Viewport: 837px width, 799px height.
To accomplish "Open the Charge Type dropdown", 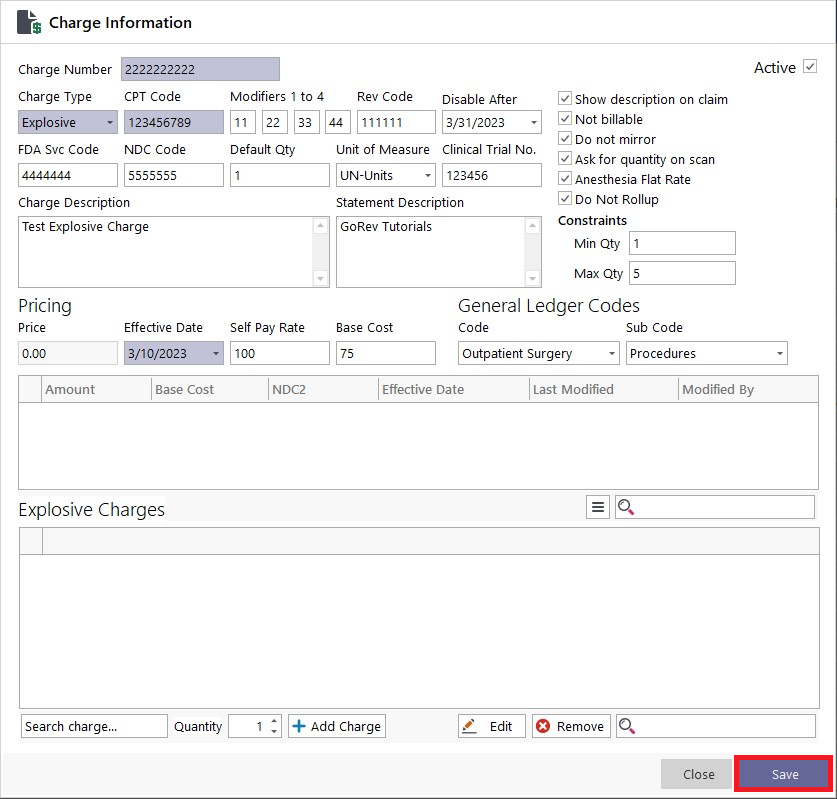I will click(x=109, y=122).
